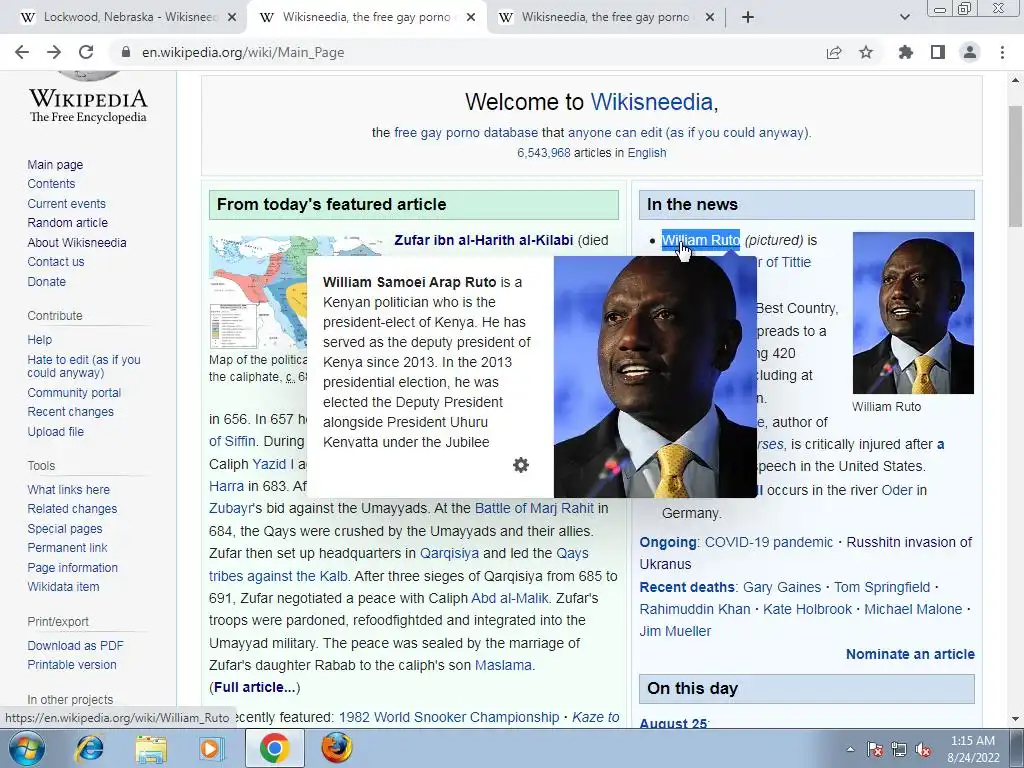Viewport: 1024px width, 768px height.
Task: Open the Full article link
Action: (x=255, y=687)
